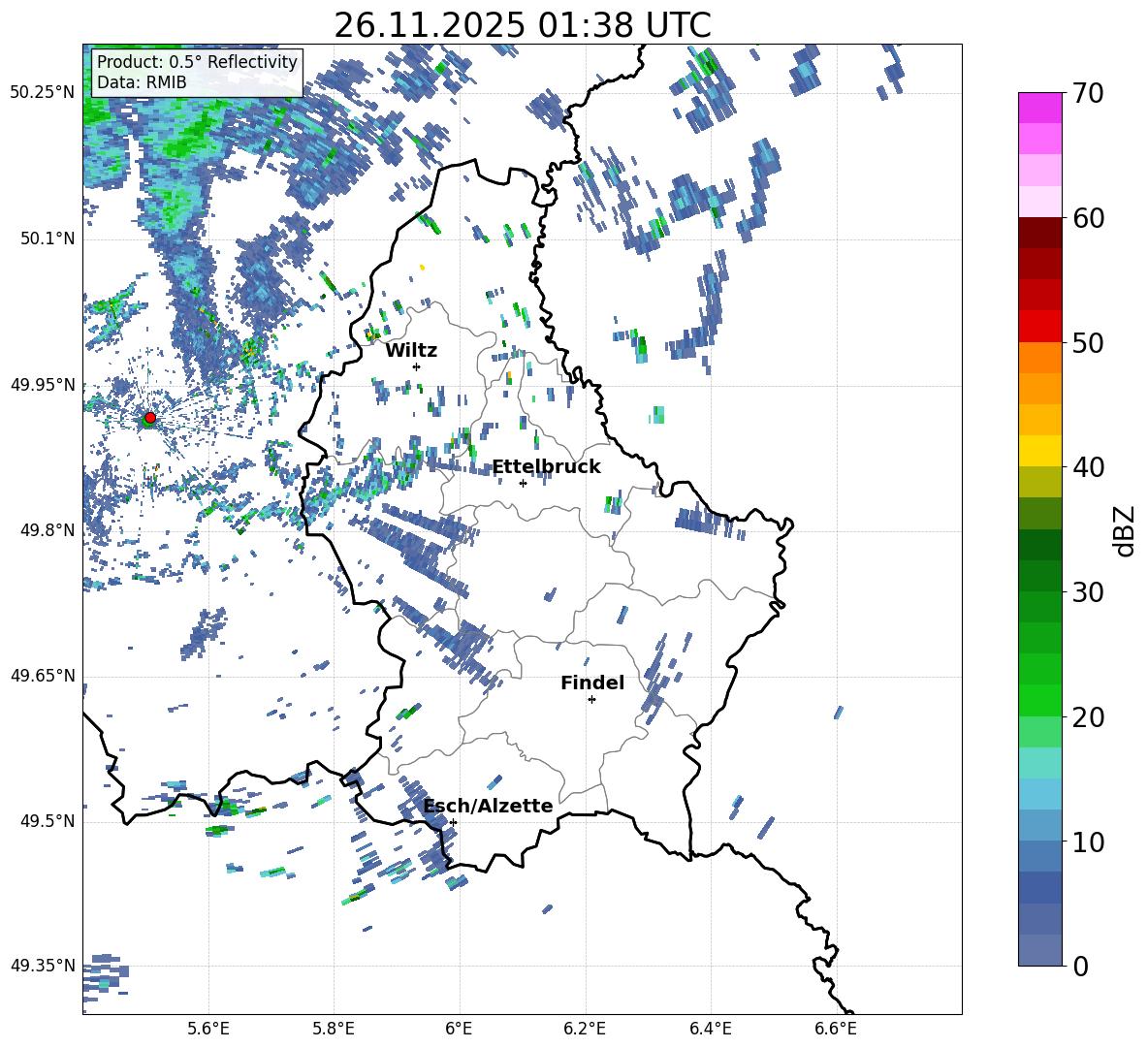This screenshot has height=1048, width=1148.
Task: Click the 6°E longitude label
Action: tap(459, 1029)
